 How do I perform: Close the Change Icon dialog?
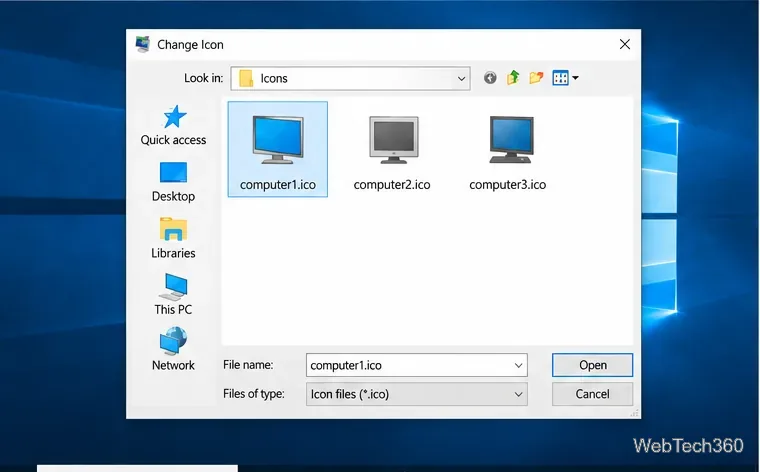click(625, 45)
